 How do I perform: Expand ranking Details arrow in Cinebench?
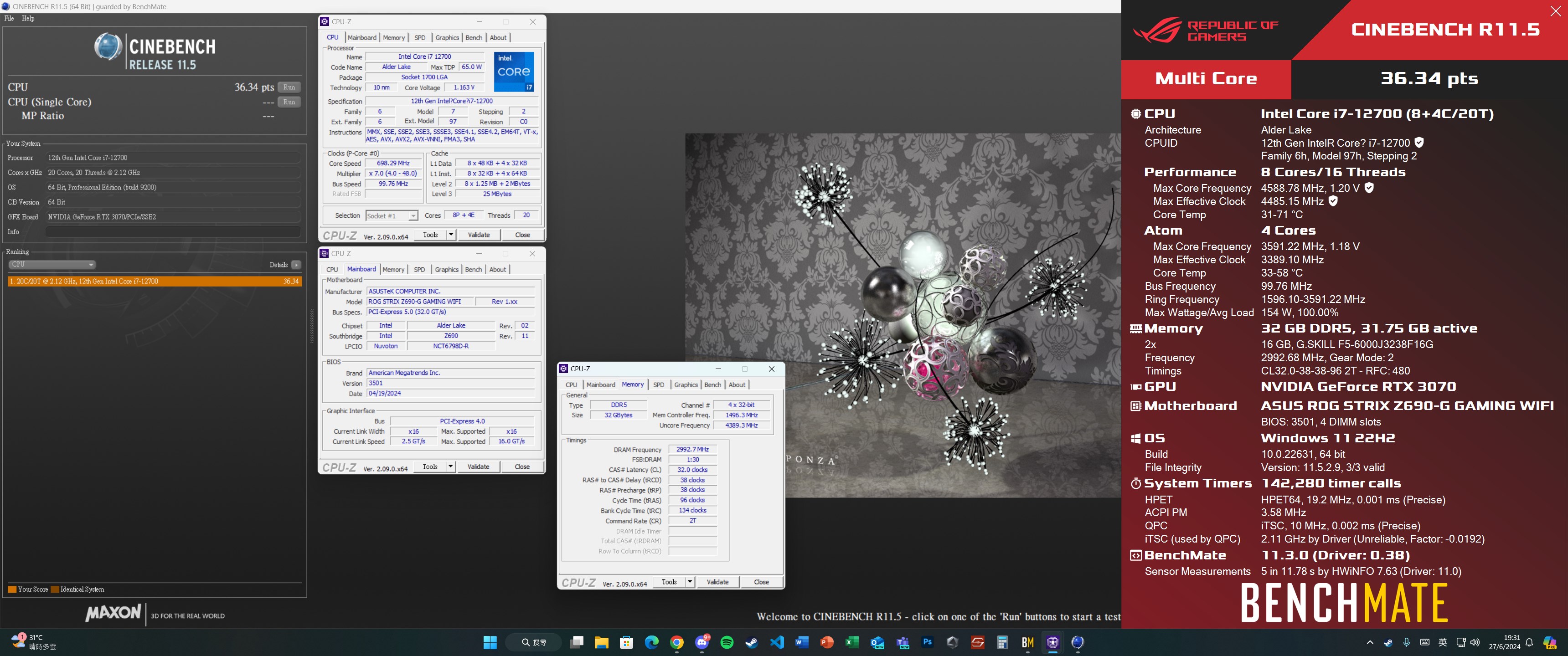coord(296,265)
